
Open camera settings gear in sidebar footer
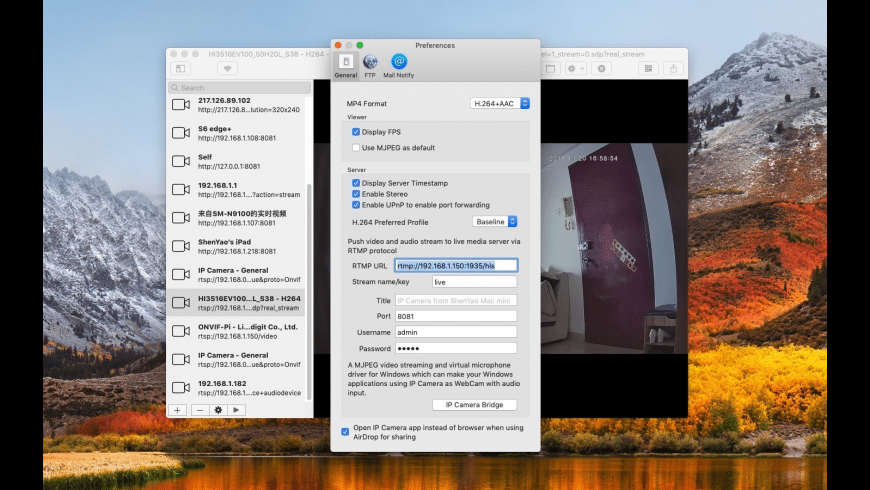click(218, 410)
